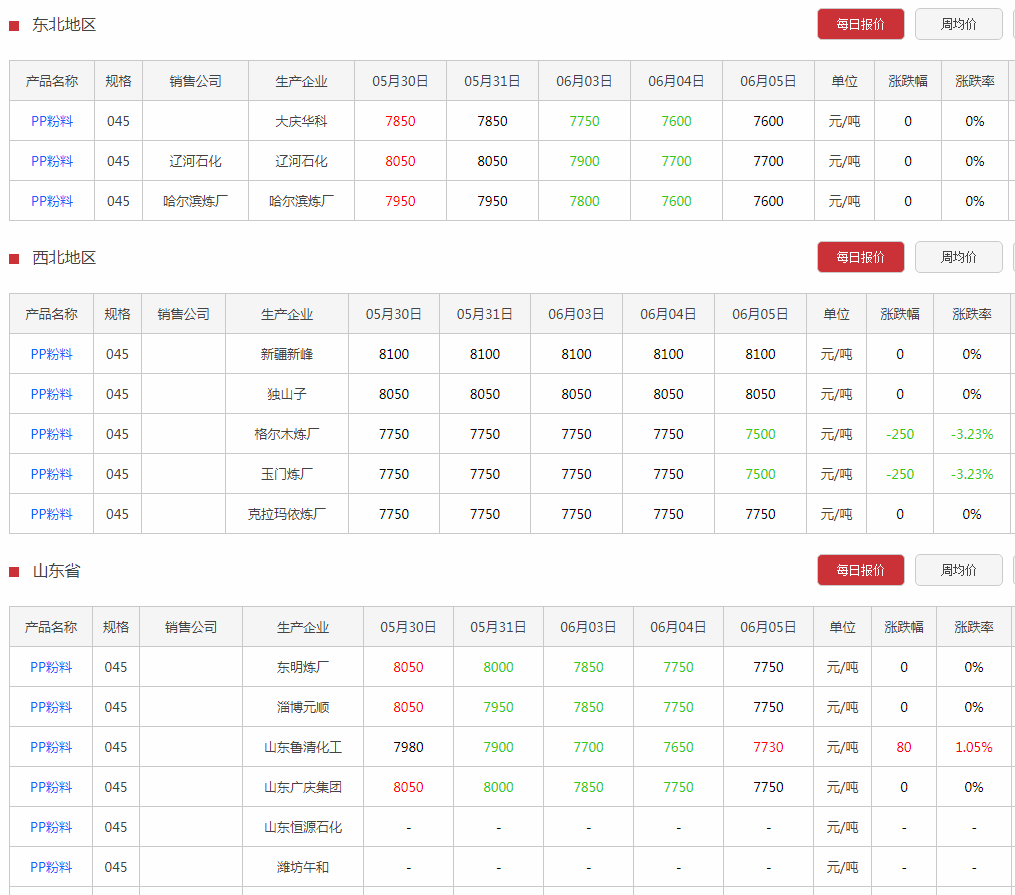Click 新疆新峰 producer cell

click(287, 354)
